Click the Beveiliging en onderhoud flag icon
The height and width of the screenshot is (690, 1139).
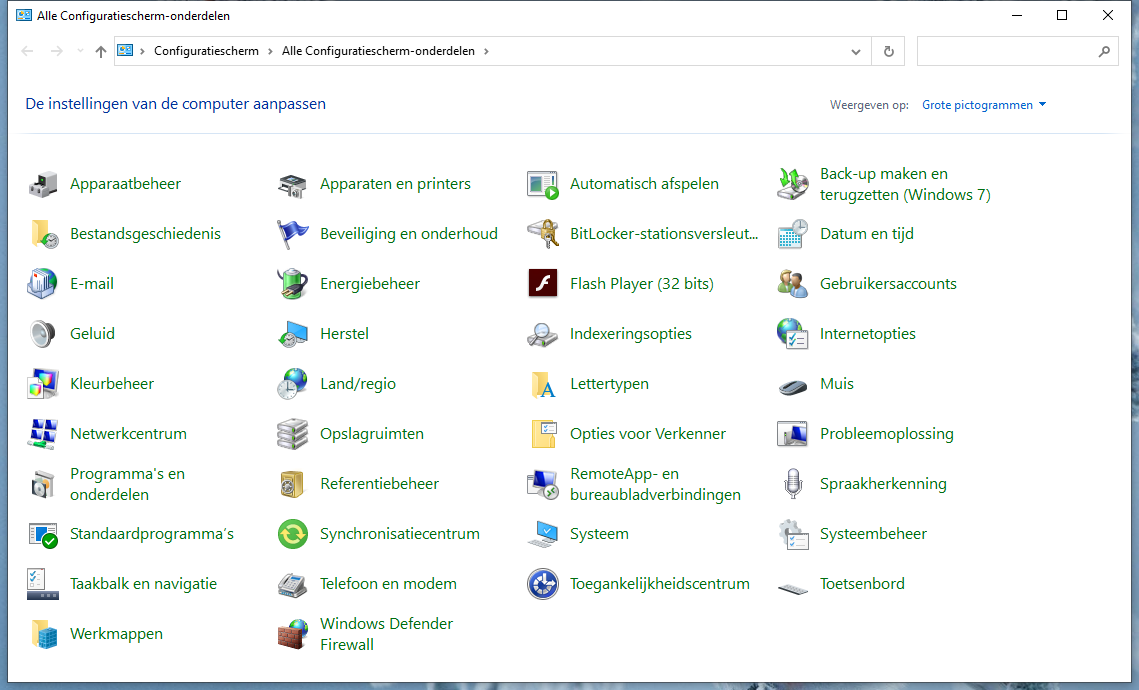pyautogui.click(x=293, y=234)
